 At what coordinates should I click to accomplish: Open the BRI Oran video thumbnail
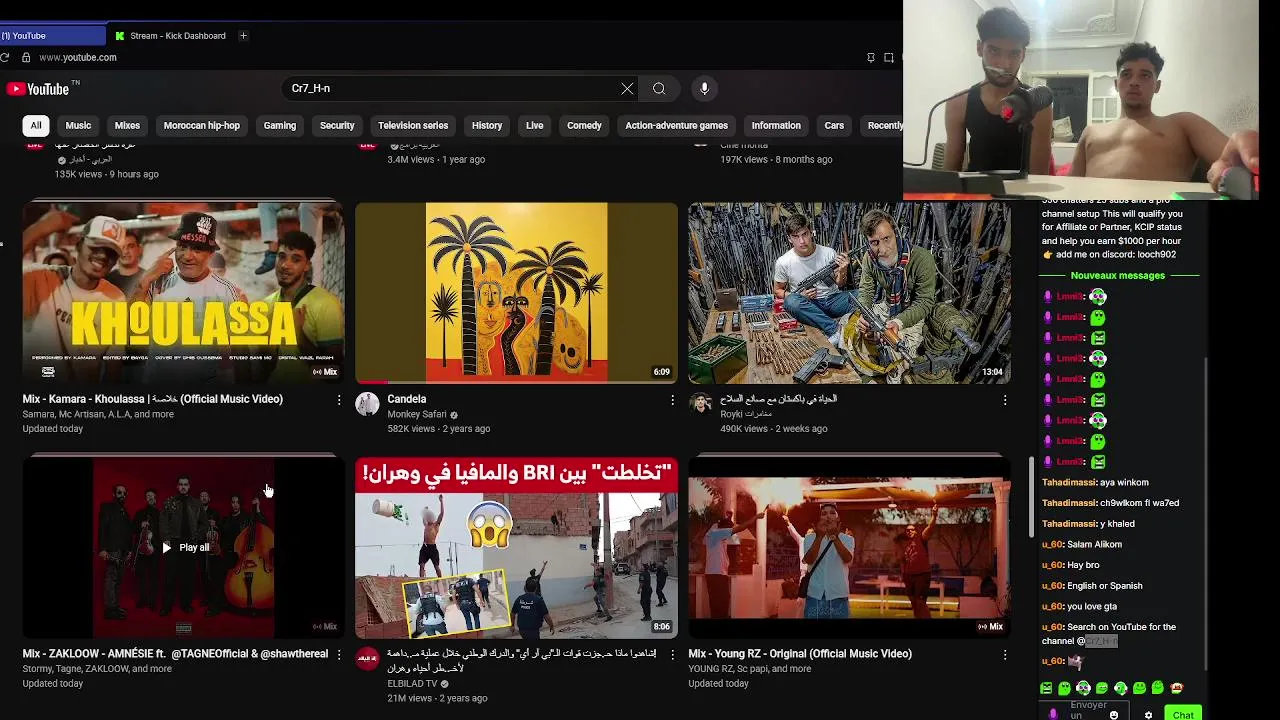point(516,548)
